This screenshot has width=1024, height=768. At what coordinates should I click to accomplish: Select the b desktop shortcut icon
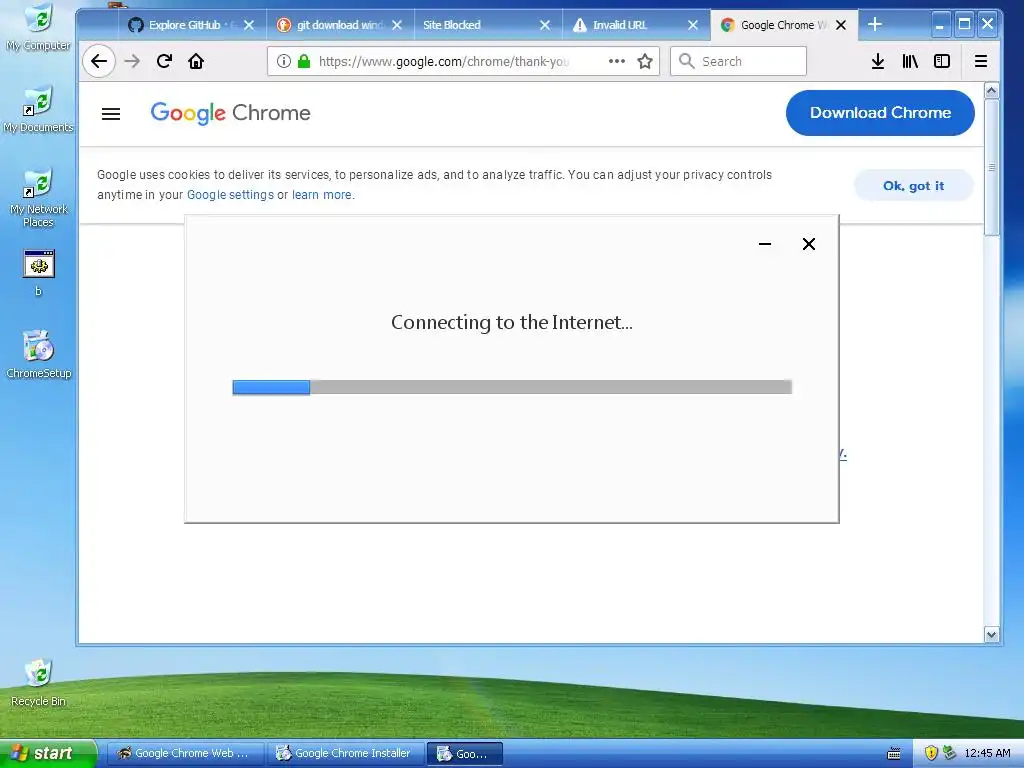39,273
